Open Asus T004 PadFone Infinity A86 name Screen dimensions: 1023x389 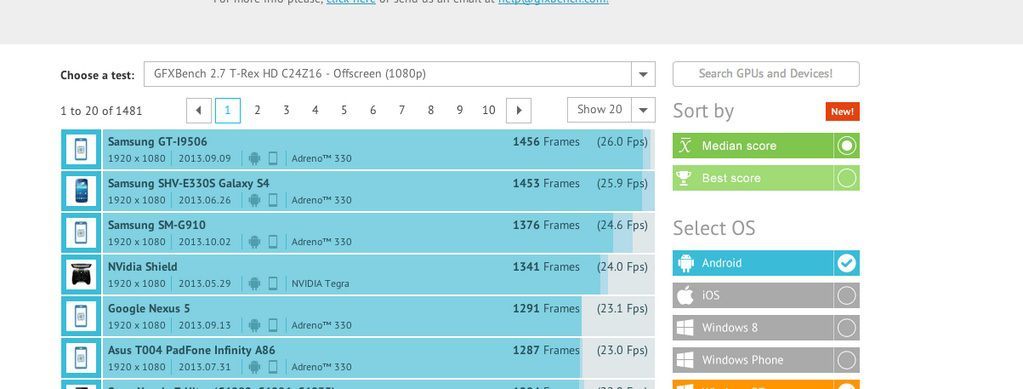tap(191, 350)
